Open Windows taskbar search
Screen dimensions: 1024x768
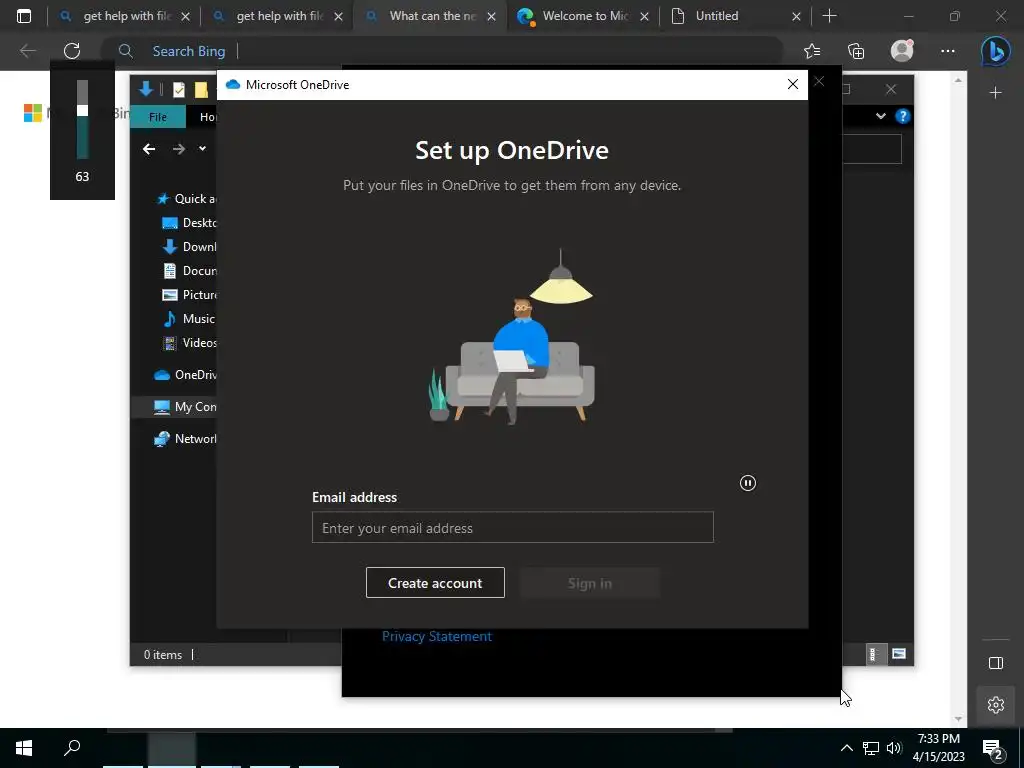(x=72, y=748)
